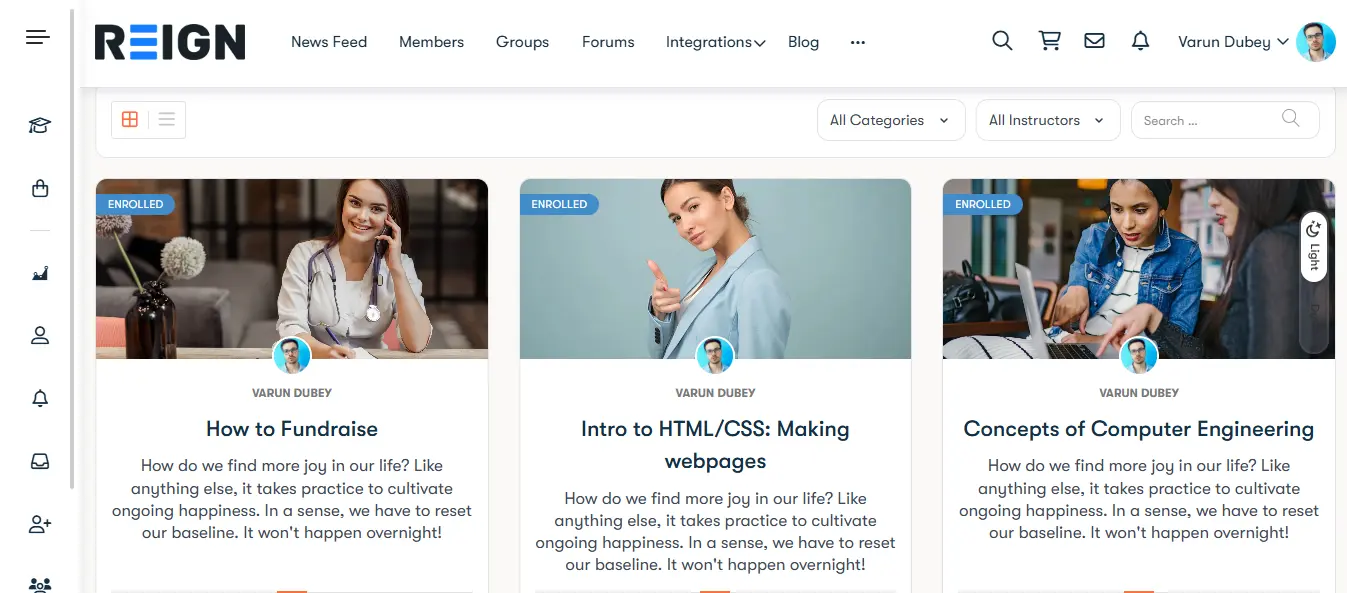The width and height of the screenshot is (1347, 593).
Task: Click the graduation cap courses icon
Action: click(39, 125)
